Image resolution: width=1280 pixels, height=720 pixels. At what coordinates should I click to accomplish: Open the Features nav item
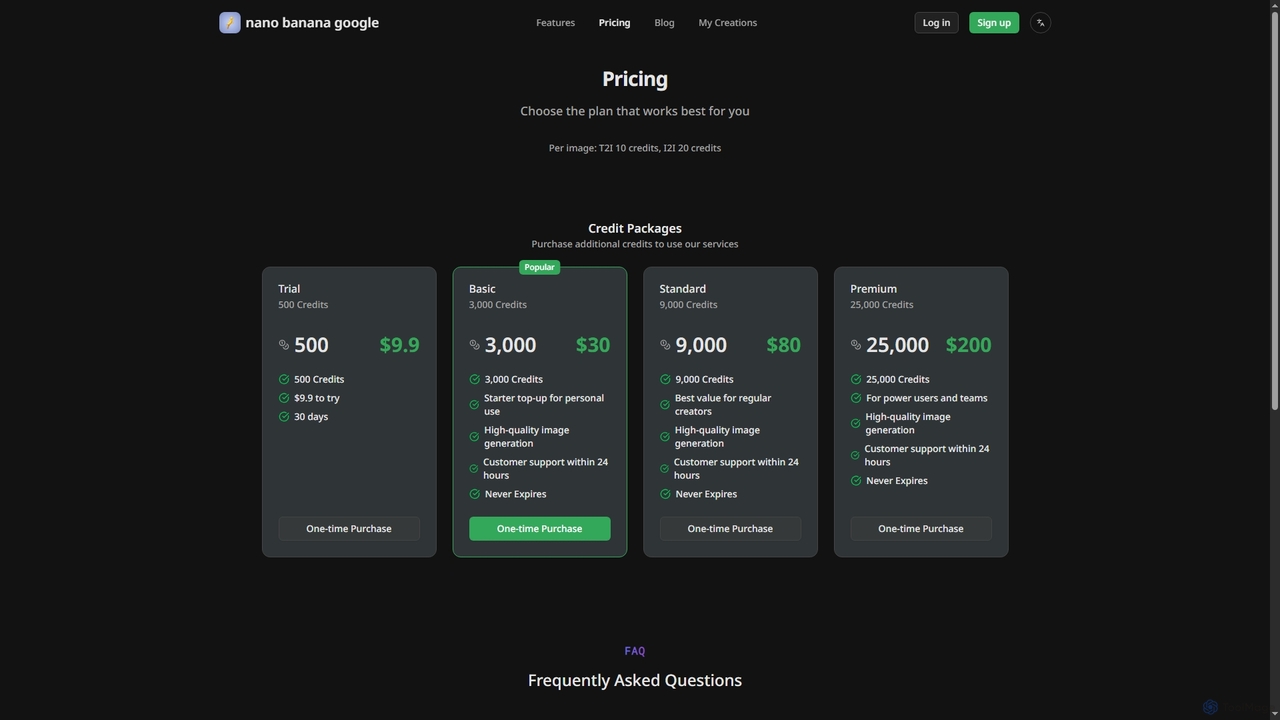point(555,23)
